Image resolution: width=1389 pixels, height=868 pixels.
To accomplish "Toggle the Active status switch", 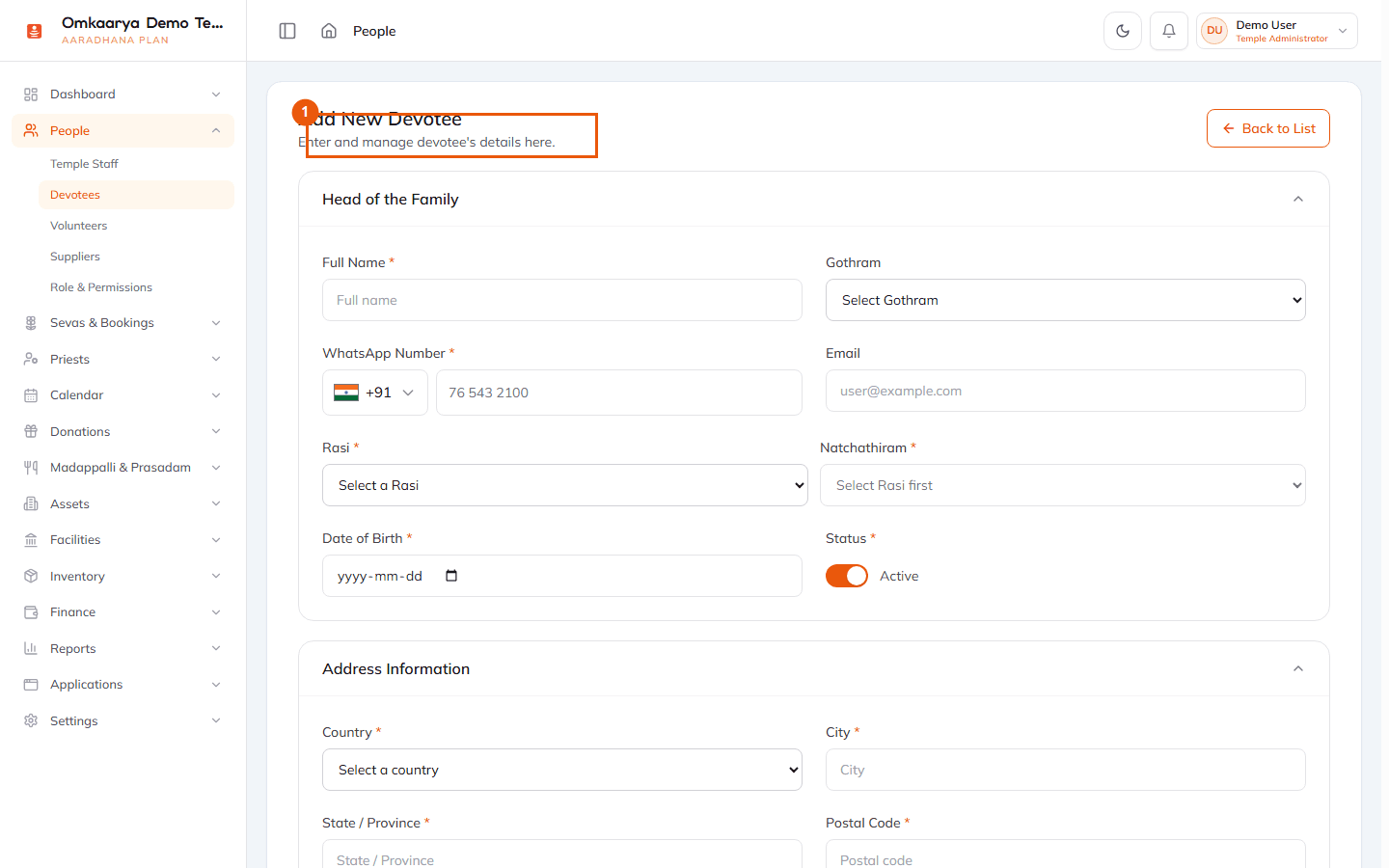I will pyautogui.click(x=847, y=576).
